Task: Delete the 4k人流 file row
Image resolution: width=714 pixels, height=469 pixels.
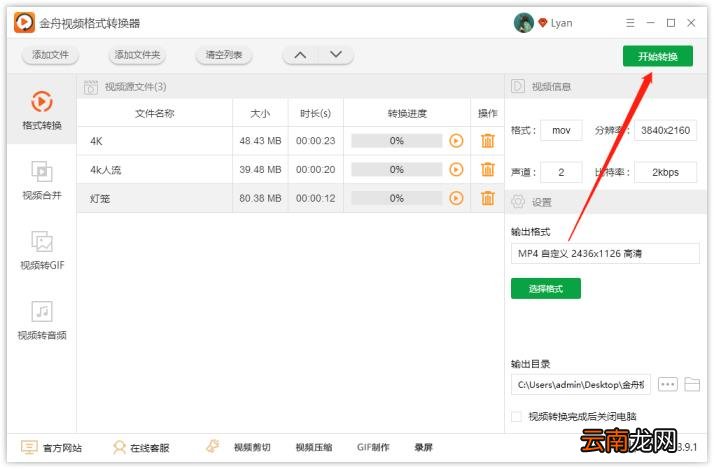Action: (488, 169)
